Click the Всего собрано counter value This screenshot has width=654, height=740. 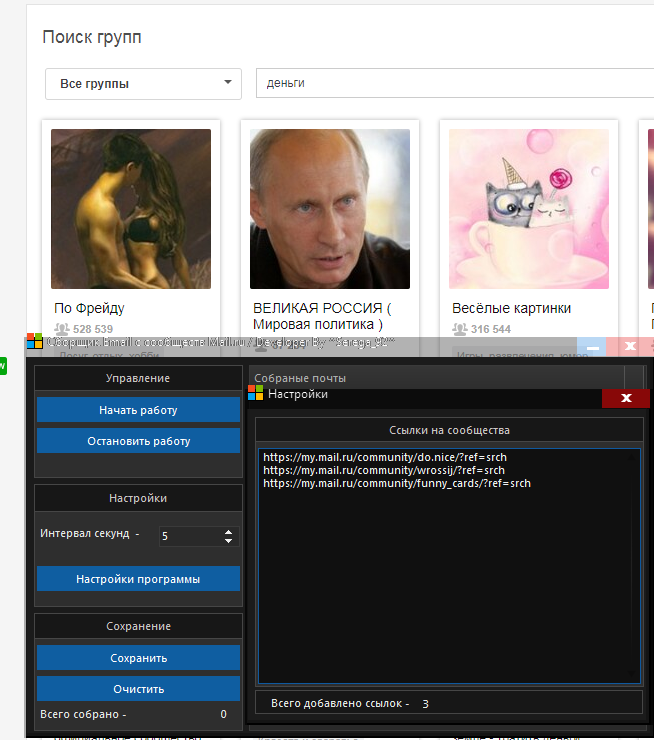[223, 714]
